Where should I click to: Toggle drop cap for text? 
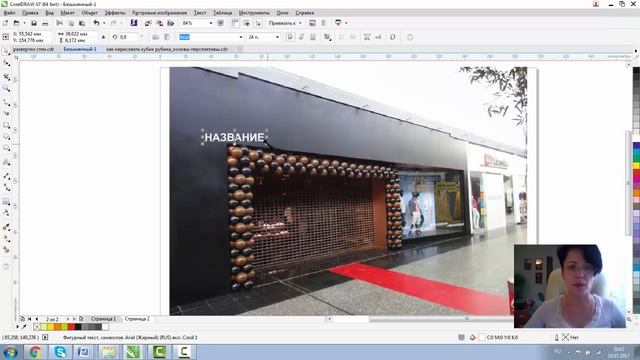point(353,37)
